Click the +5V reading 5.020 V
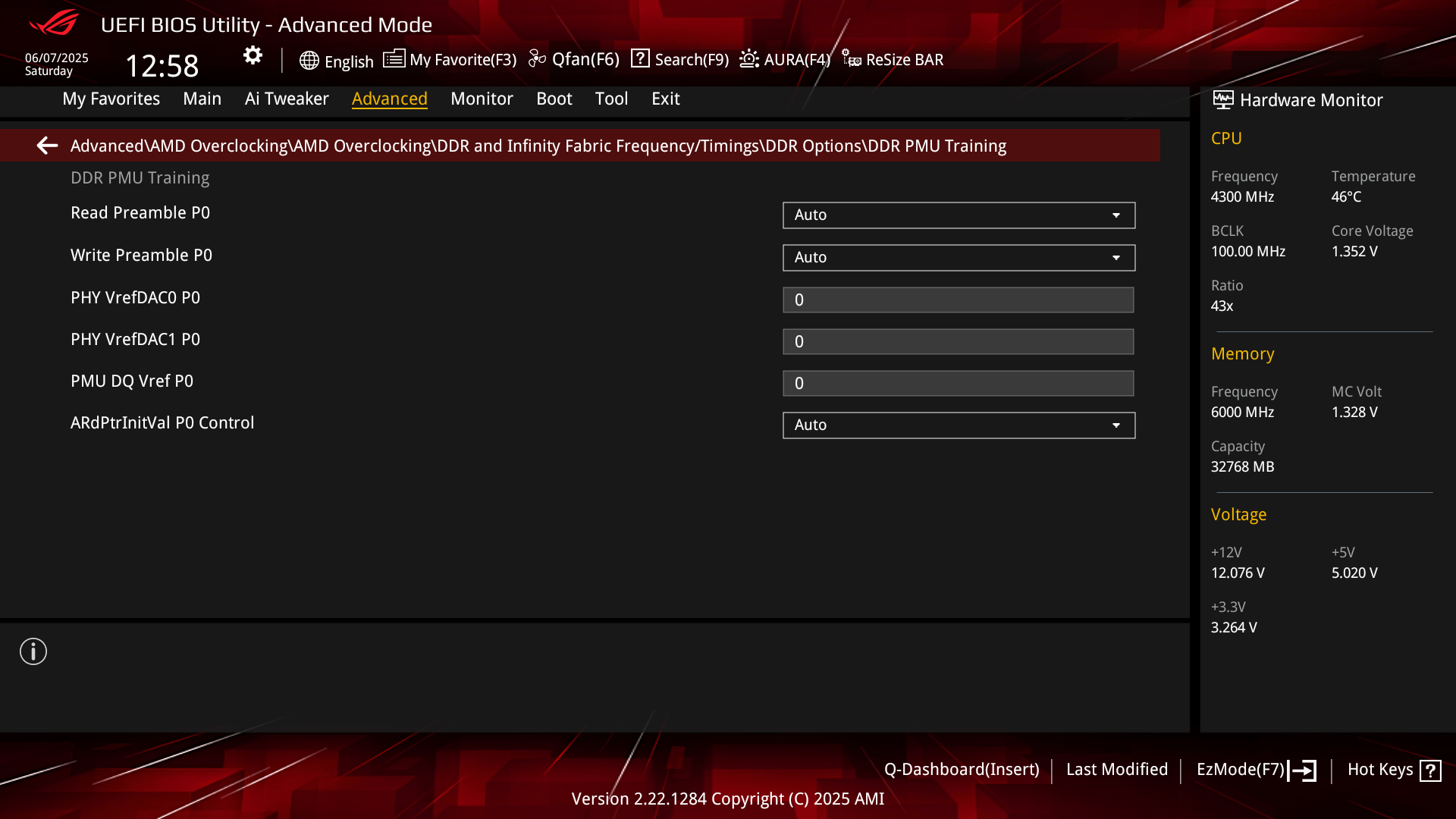This screenshot has width=1456, height=819. (1354, 573)
